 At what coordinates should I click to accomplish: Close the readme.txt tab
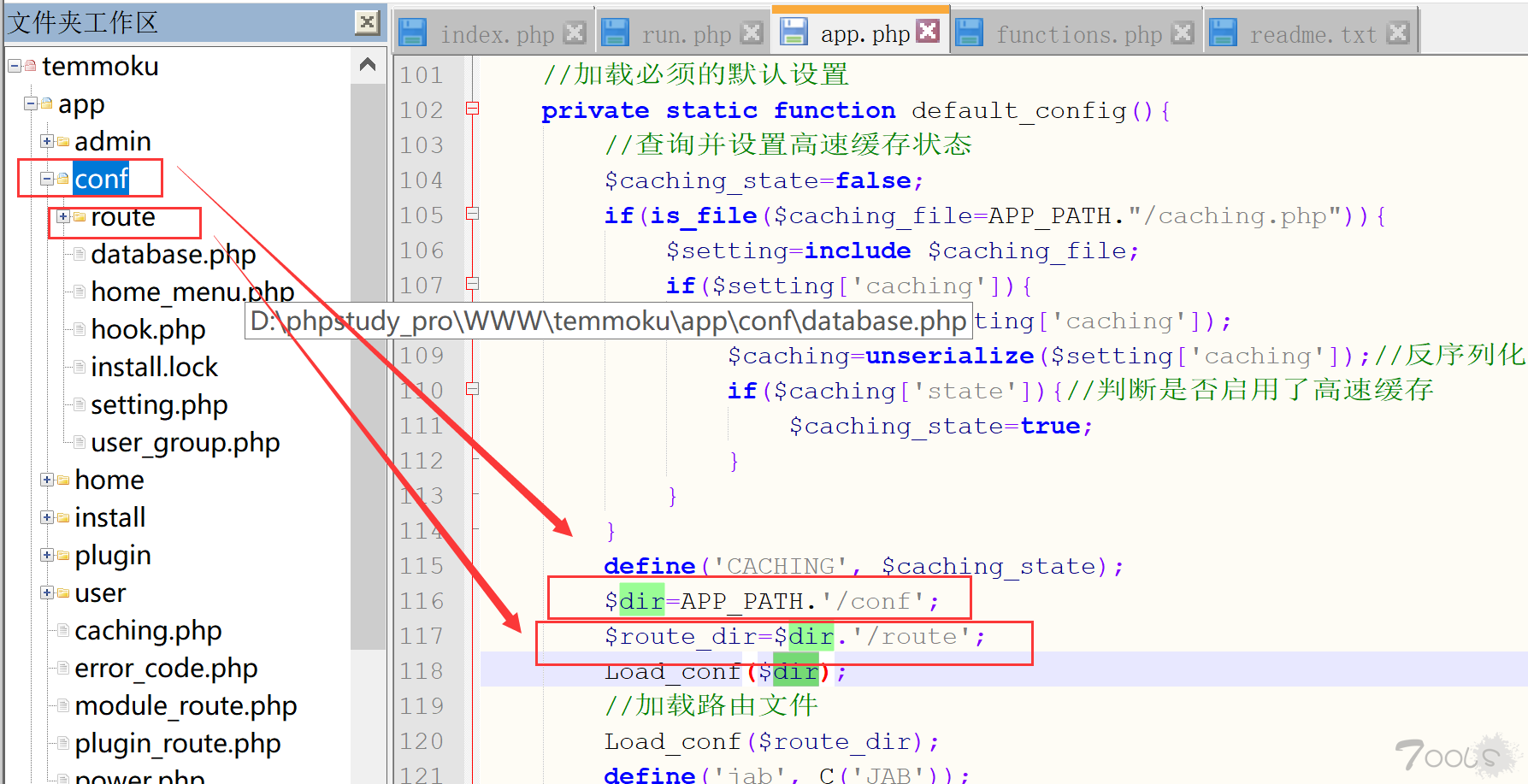[1398, 32]
